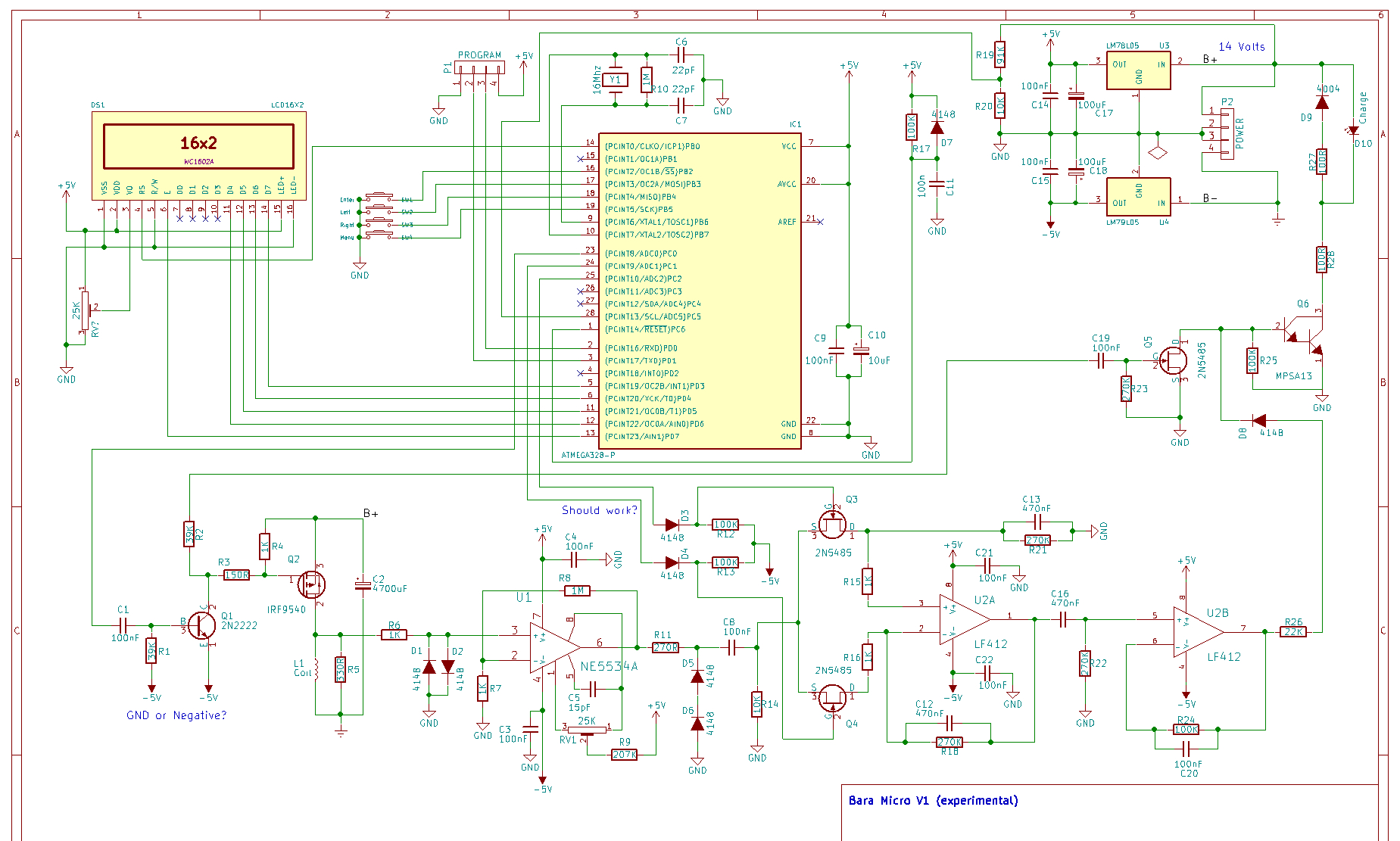Image resolution: width=1400 pixels, height=841 pixels.
Task: Select the "LCD16X2" label above the display
Action: point(288,105)
